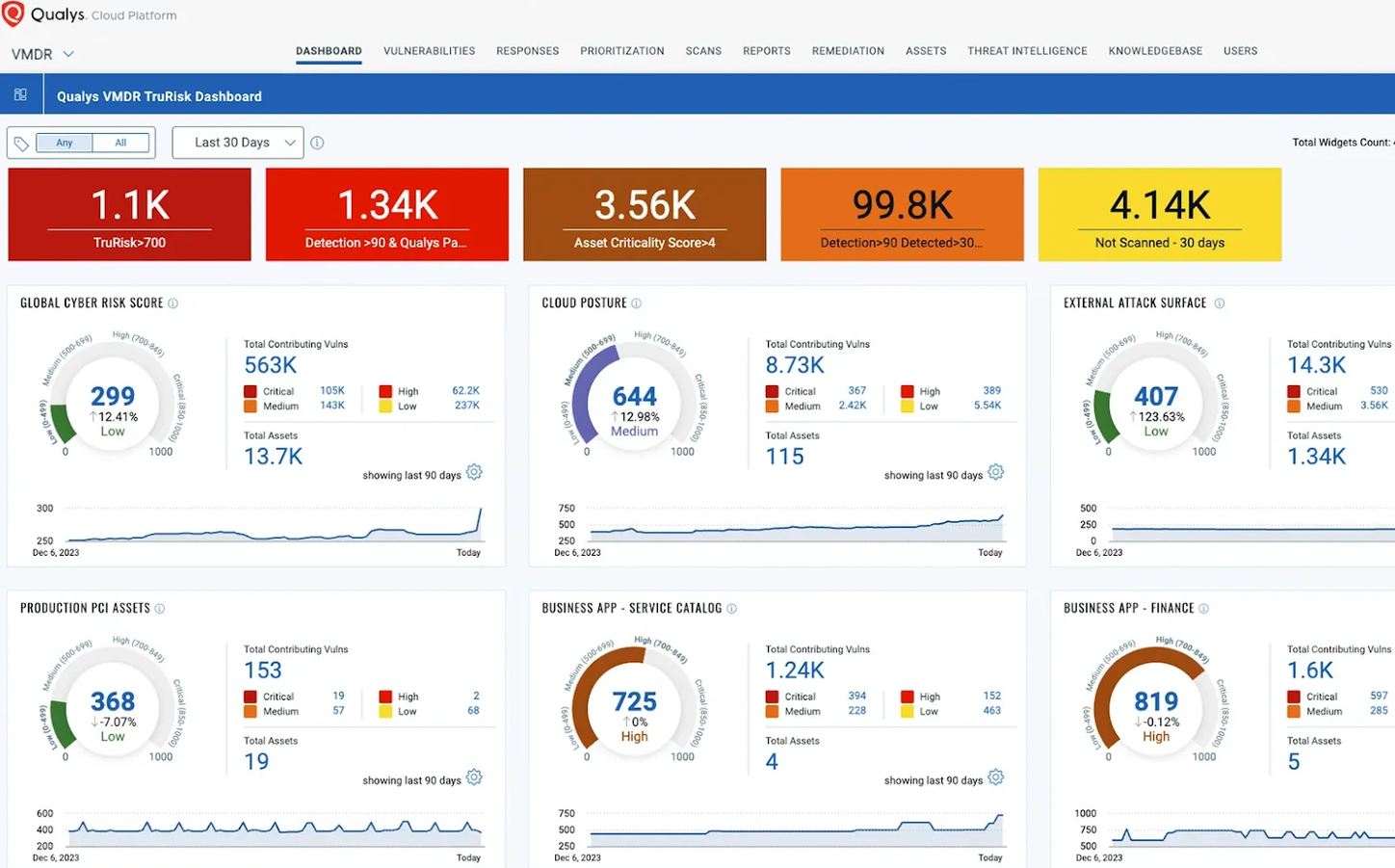1395x868 pixels.
Task: Click yellow Low swatch in Cloud Posture
Action: 908,407
